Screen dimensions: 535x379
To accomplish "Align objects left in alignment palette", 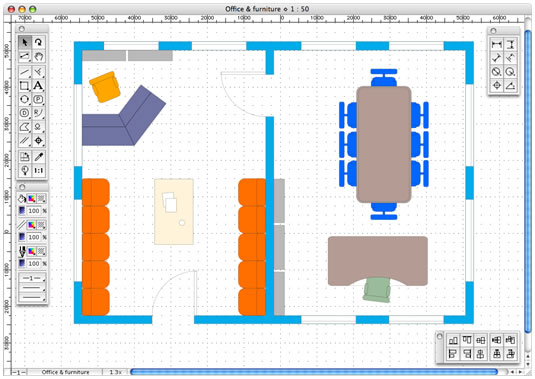I will (x=453, y=354).
